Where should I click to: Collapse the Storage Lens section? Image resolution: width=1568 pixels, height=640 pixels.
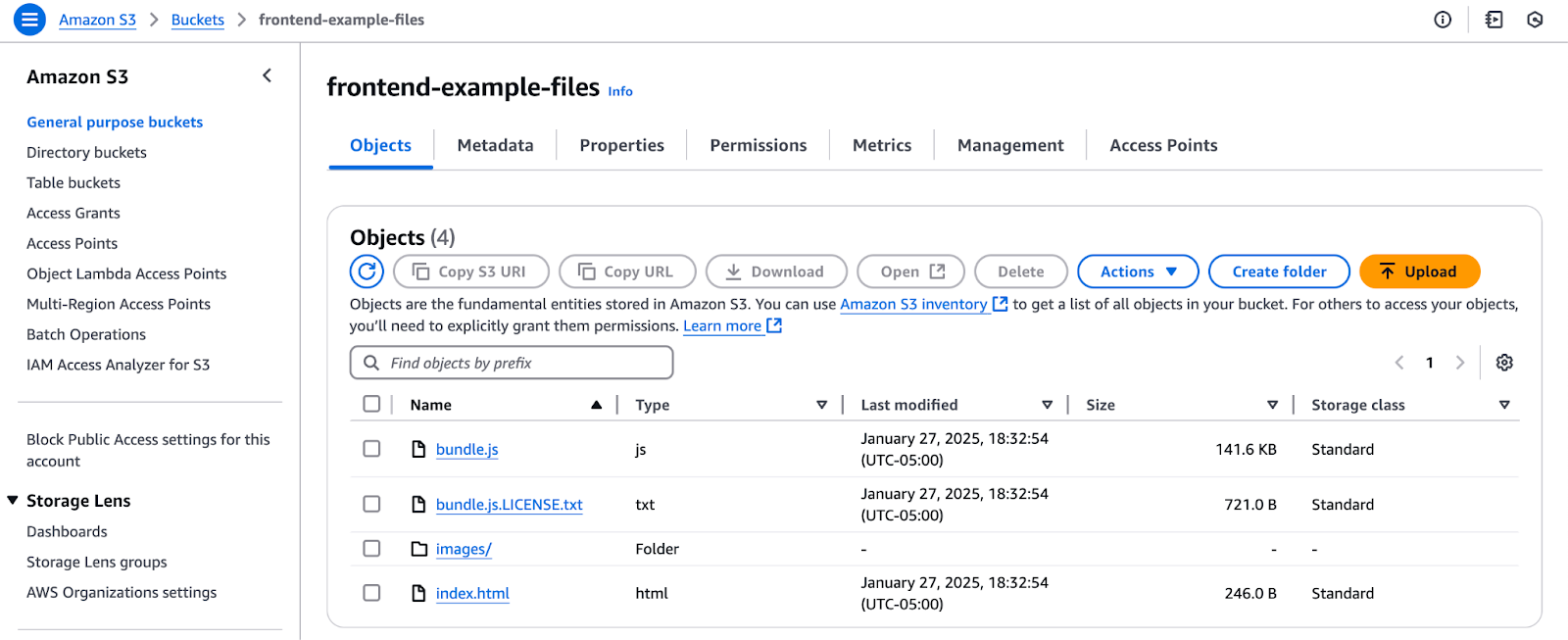pos(13,500)
